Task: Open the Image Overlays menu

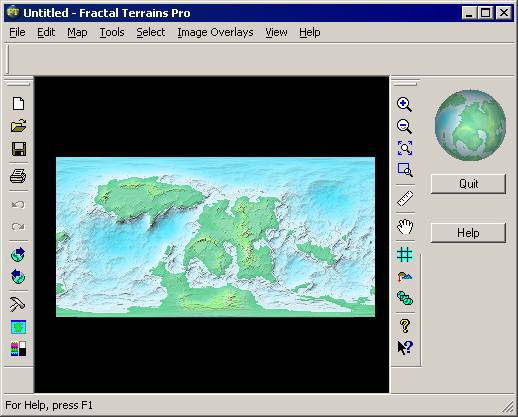Action: click(215, 32)
